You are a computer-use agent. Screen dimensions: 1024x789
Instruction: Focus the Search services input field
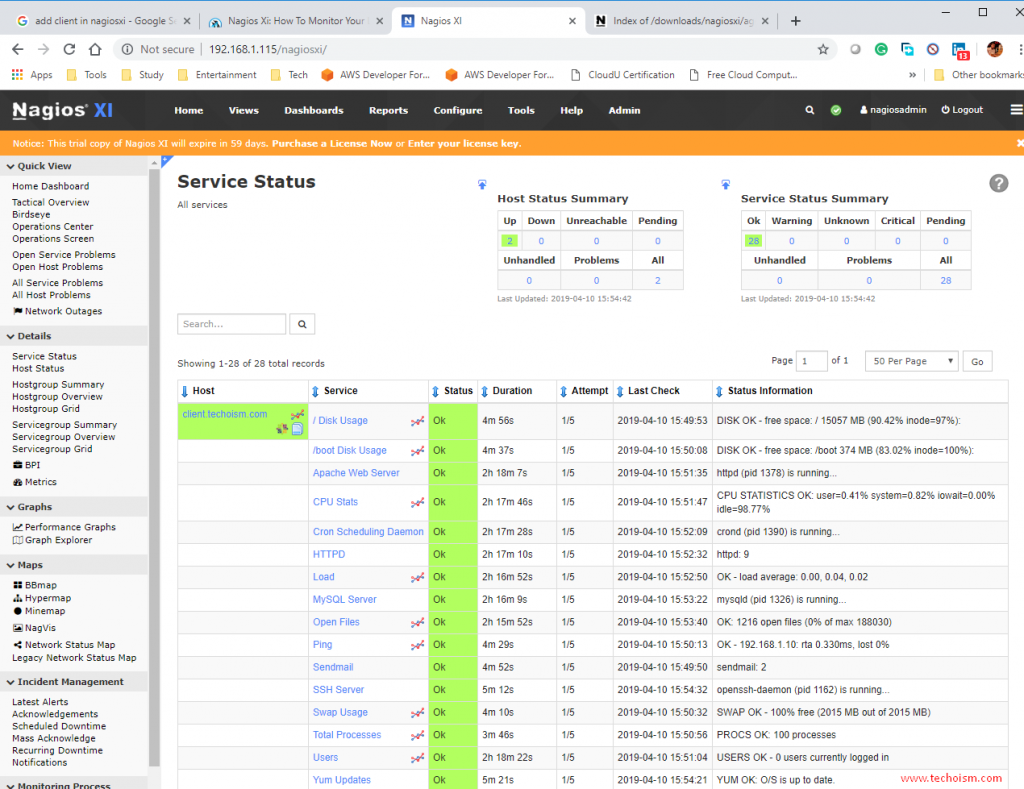[x=231, y=324]
